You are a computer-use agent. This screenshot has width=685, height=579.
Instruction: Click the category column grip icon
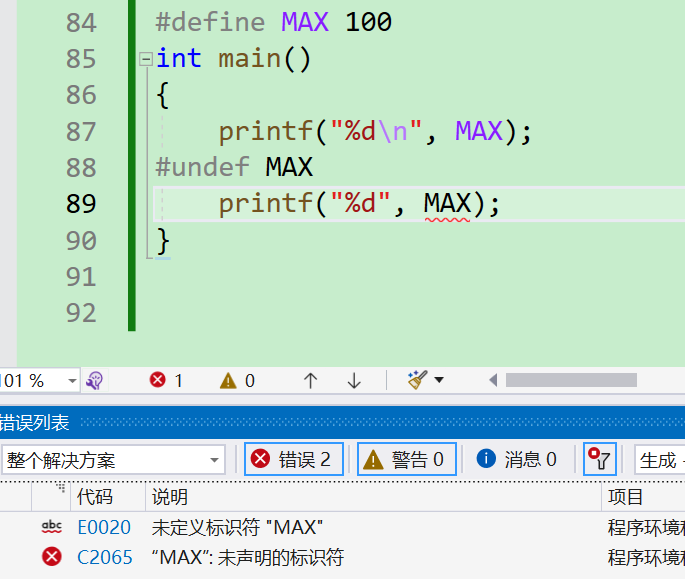point(60,488)
